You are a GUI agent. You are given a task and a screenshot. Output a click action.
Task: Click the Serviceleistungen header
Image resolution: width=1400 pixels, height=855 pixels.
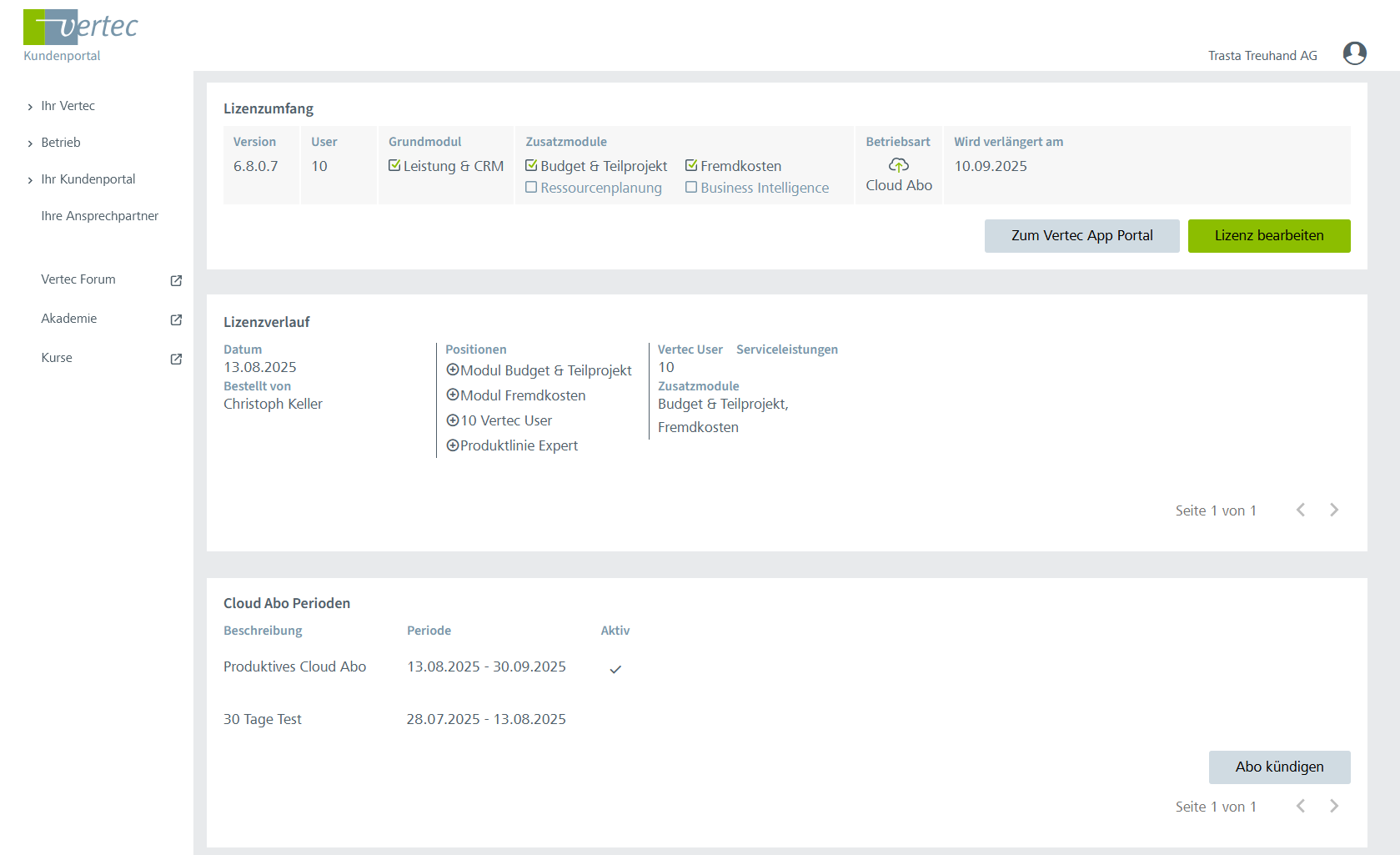tap(787, 350)
